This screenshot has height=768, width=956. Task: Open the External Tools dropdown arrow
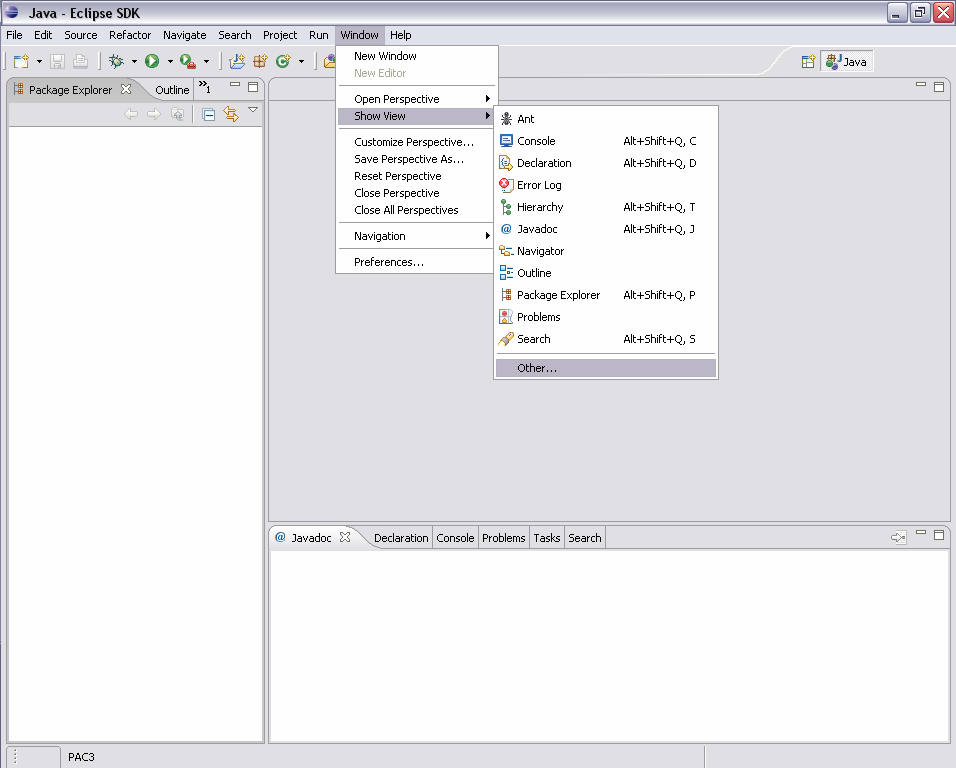206,62
